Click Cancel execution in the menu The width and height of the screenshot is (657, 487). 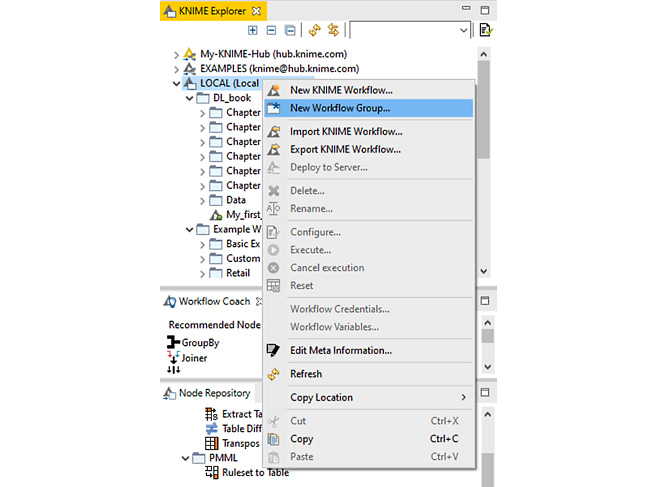tap(369, 268)
